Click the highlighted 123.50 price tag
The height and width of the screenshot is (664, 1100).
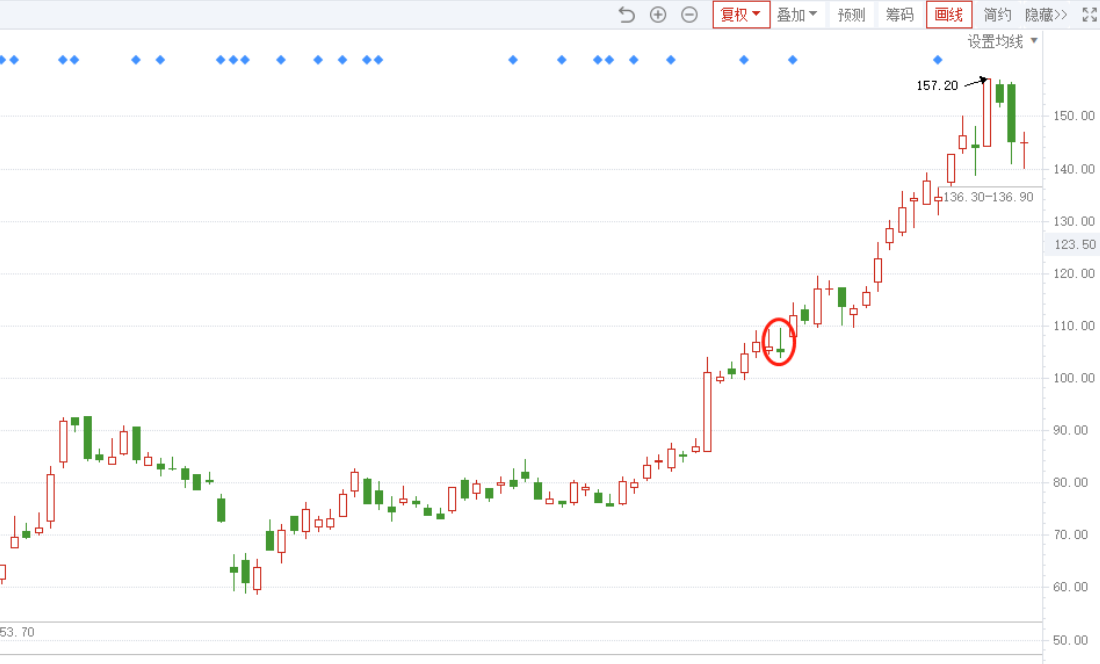coord(1073,245)
